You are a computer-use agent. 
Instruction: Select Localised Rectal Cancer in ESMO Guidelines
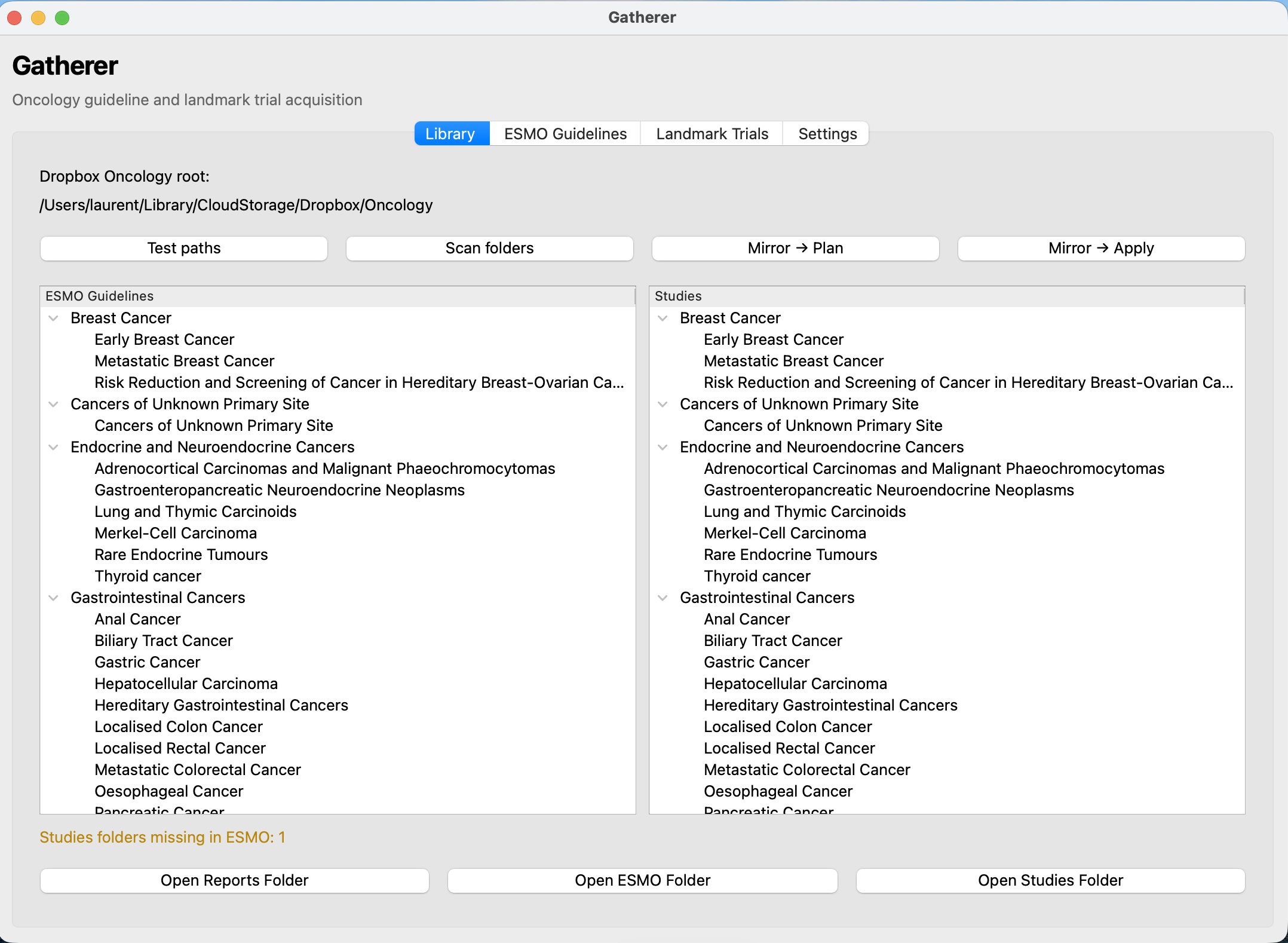click(338, 748)
